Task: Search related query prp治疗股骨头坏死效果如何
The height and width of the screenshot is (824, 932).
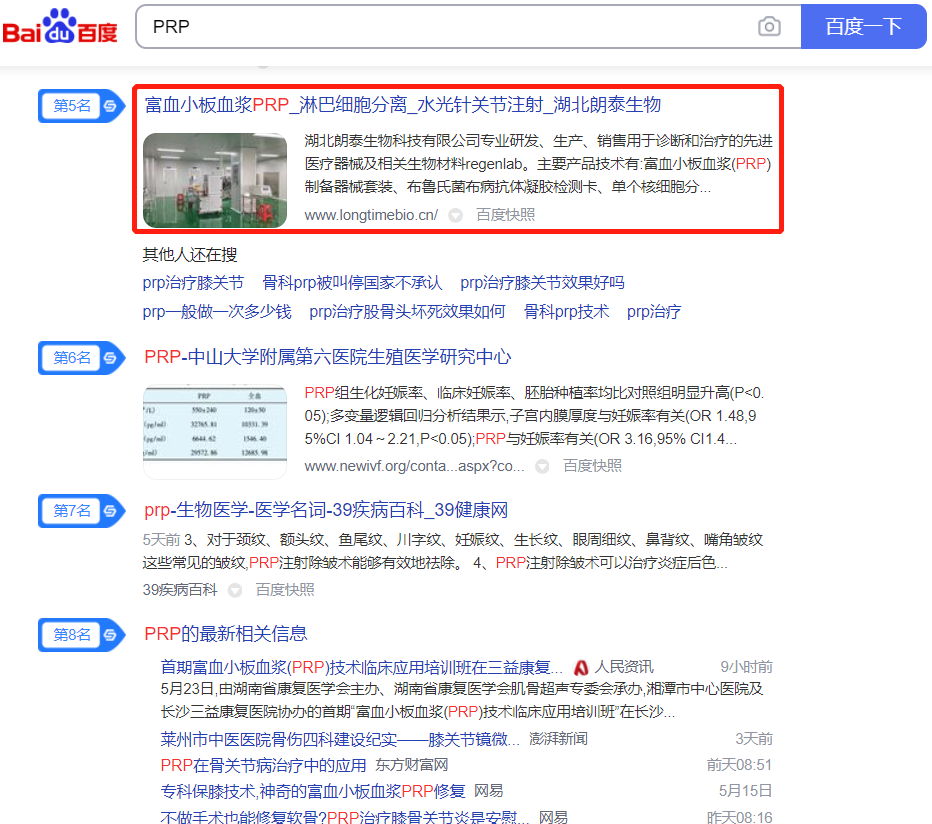Action: click(x=408, y=312)
